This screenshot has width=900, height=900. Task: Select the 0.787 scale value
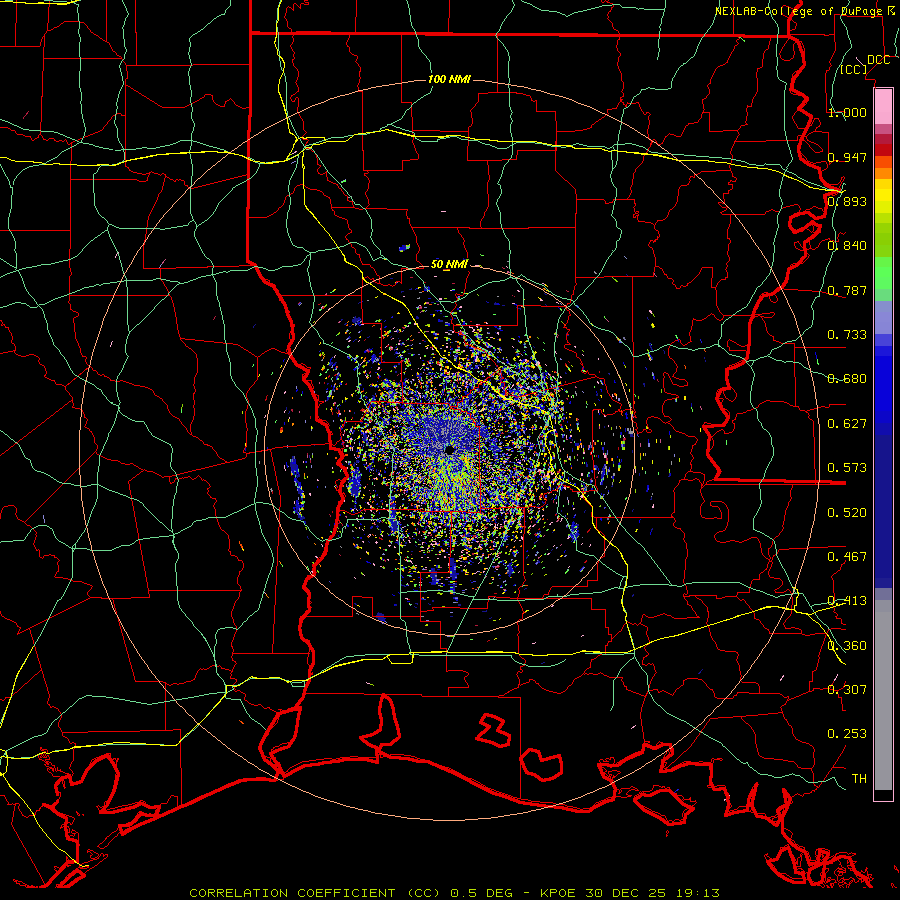(847, 290)
